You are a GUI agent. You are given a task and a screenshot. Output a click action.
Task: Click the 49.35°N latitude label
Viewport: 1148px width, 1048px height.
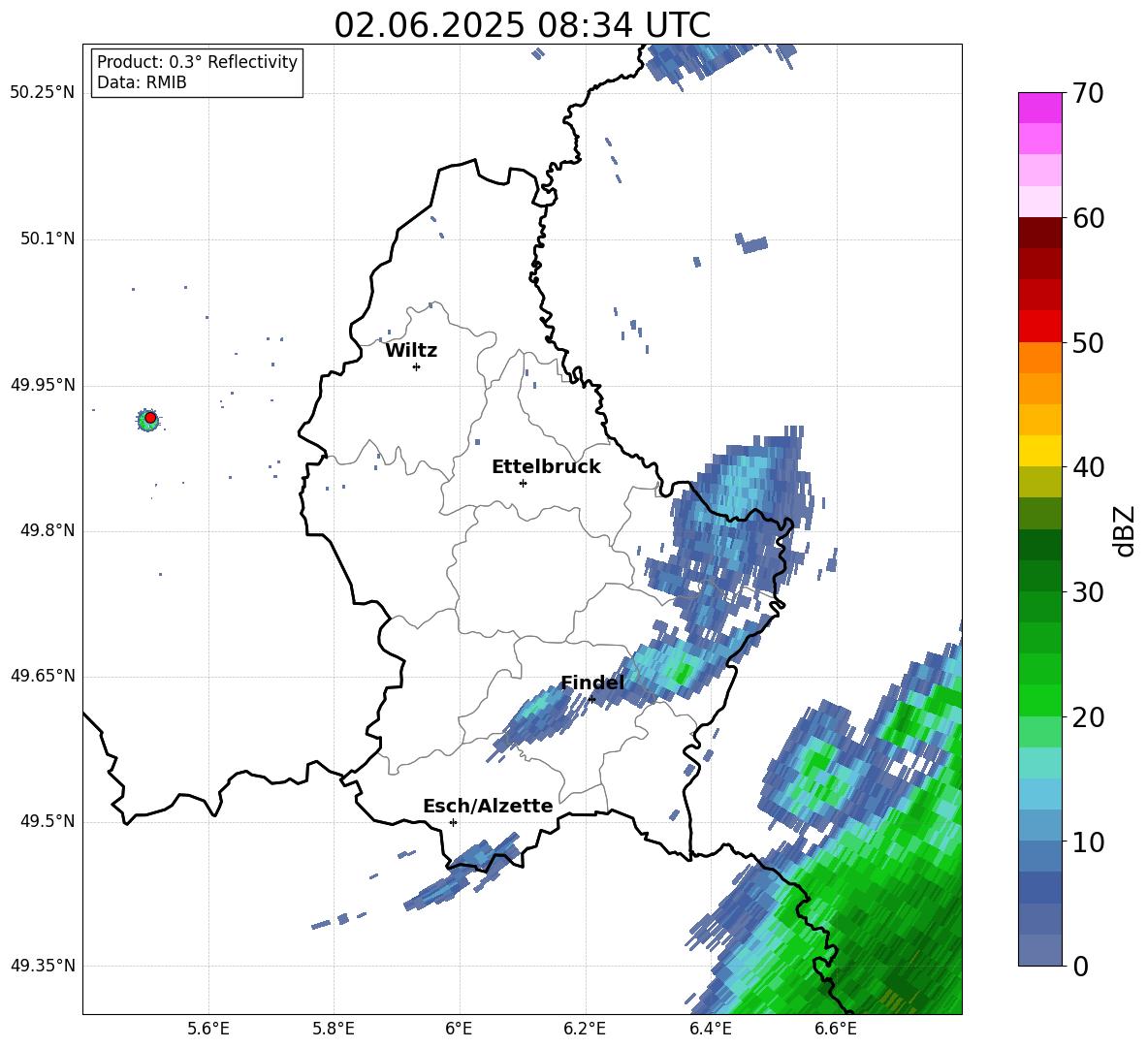coord(43,966)
